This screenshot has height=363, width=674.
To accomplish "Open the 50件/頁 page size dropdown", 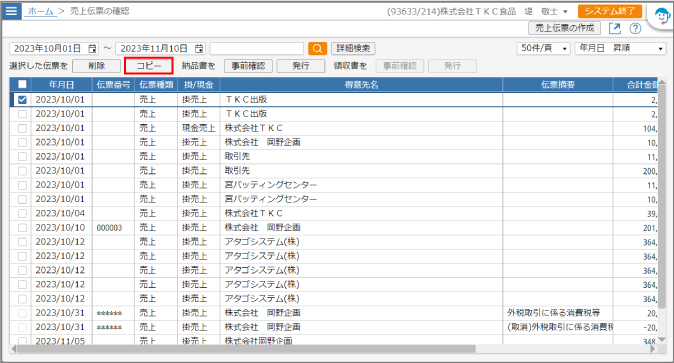I will [x=543, y=49].
